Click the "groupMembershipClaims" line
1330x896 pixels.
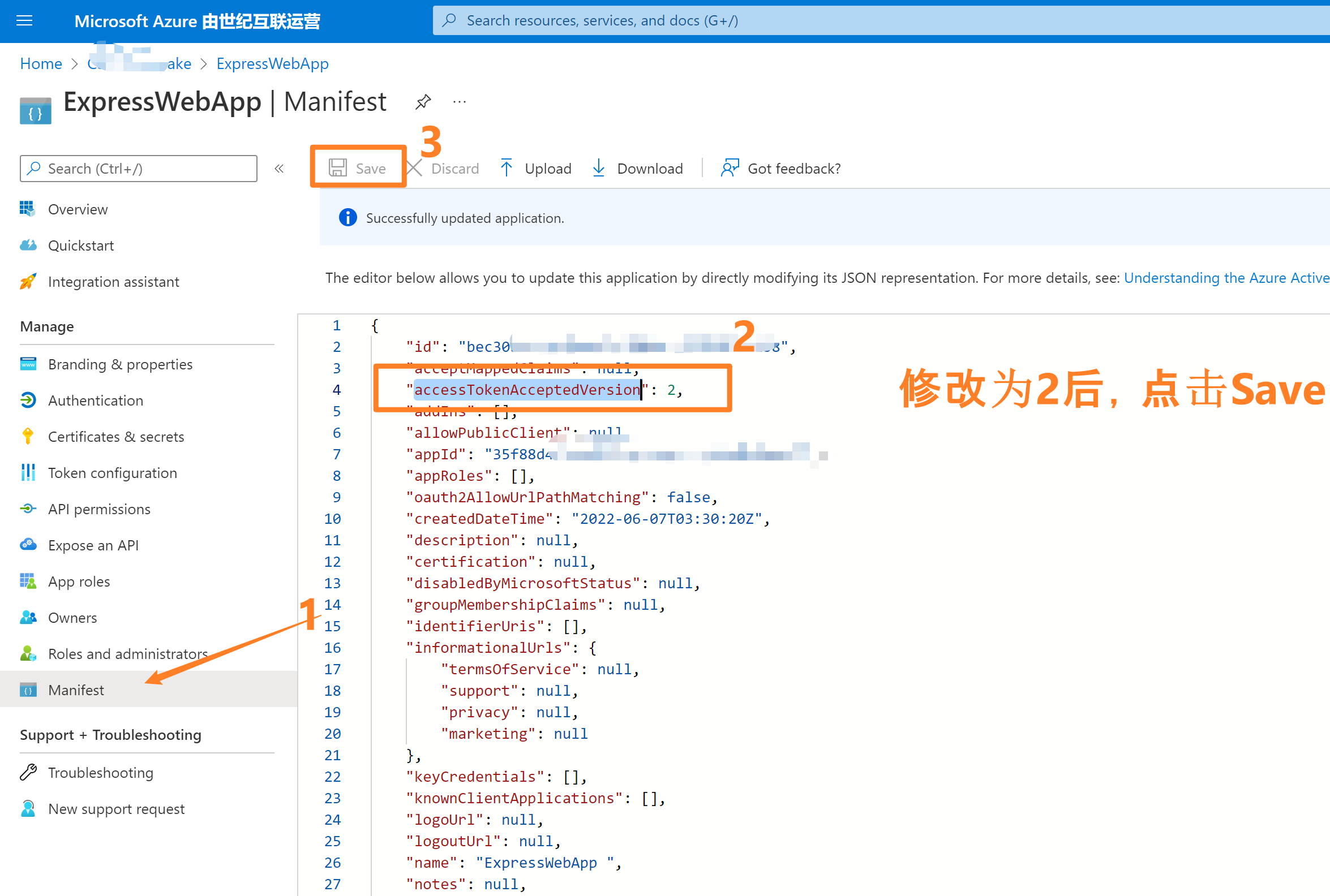(535, 605)
